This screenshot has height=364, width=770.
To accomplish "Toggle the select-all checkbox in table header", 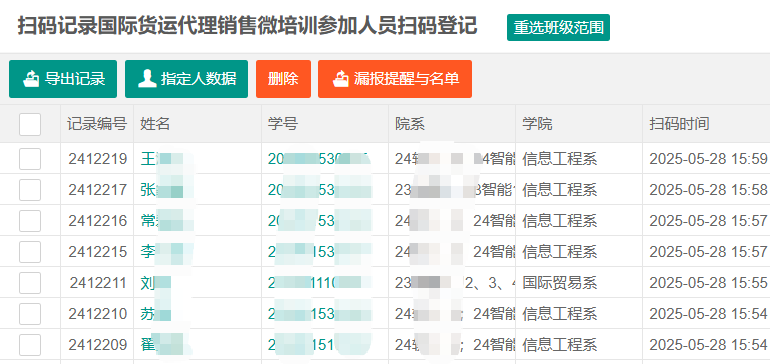I will pyautogui.click(x=30, y=124).
